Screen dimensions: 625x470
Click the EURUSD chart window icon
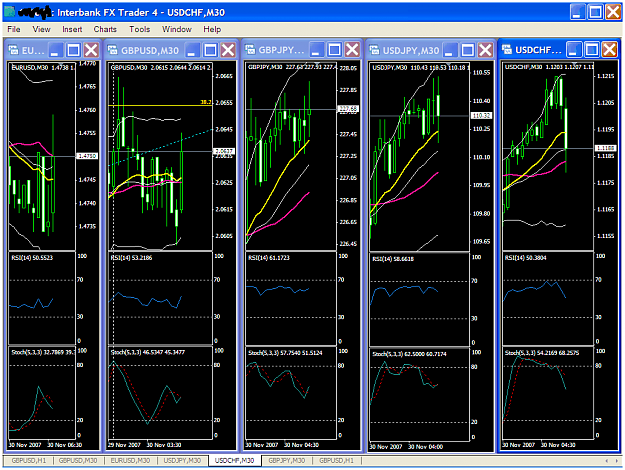(14, 50)
